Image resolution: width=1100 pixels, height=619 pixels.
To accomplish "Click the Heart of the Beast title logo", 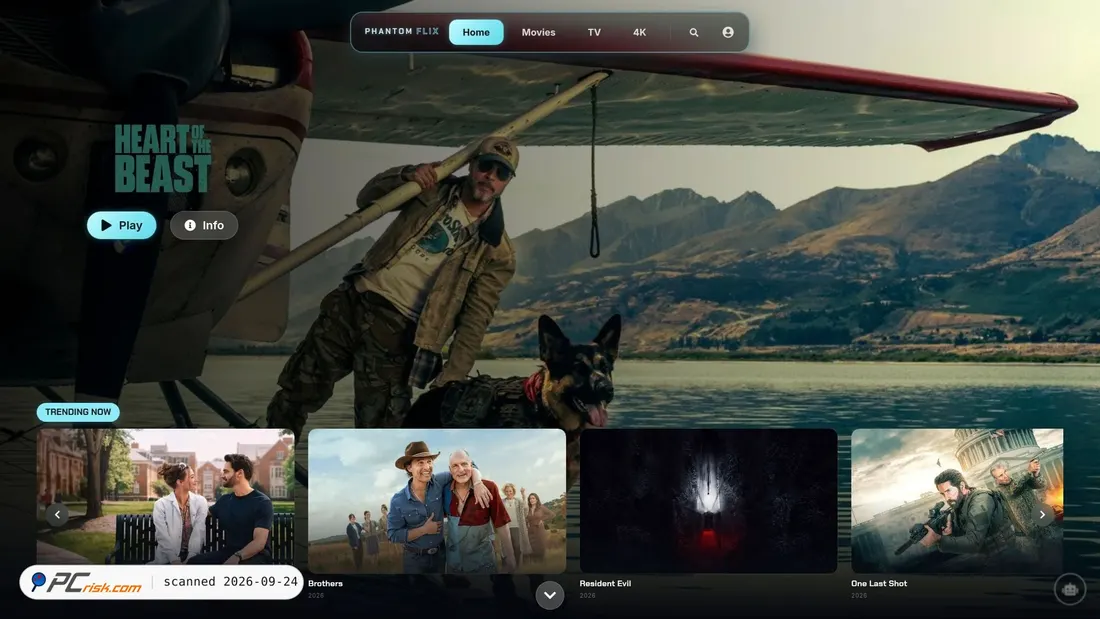I will [x=163, y=159].
